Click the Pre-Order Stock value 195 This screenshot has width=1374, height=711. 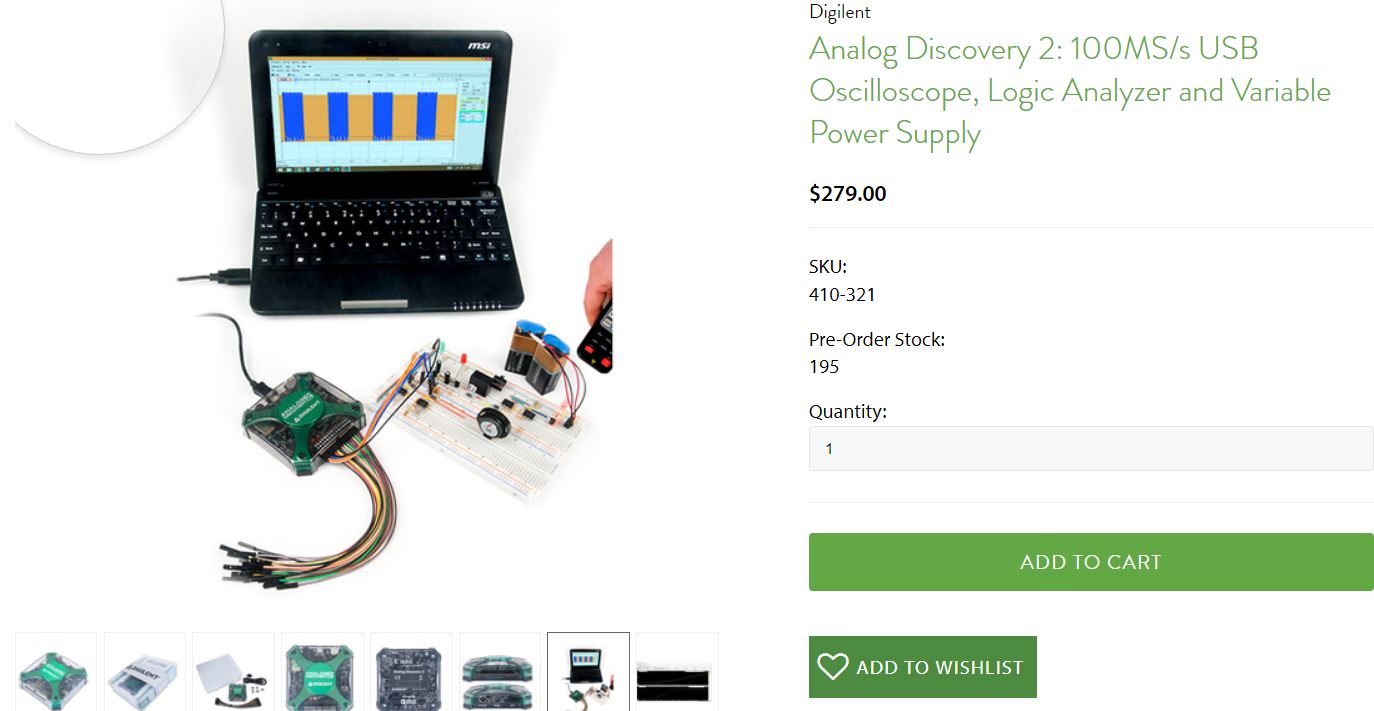coord(824,367)
